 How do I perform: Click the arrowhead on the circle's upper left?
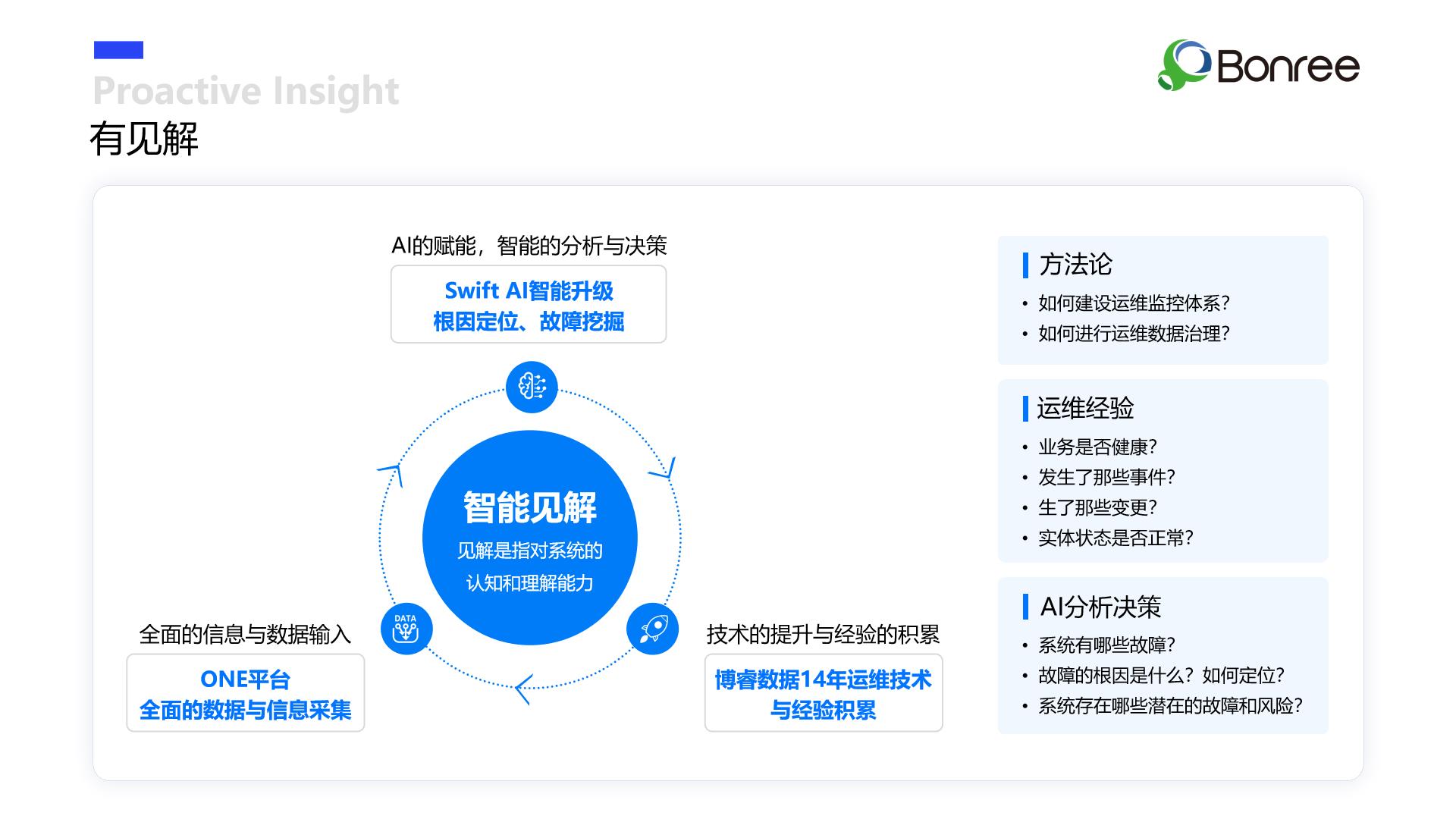click(392, 474)
